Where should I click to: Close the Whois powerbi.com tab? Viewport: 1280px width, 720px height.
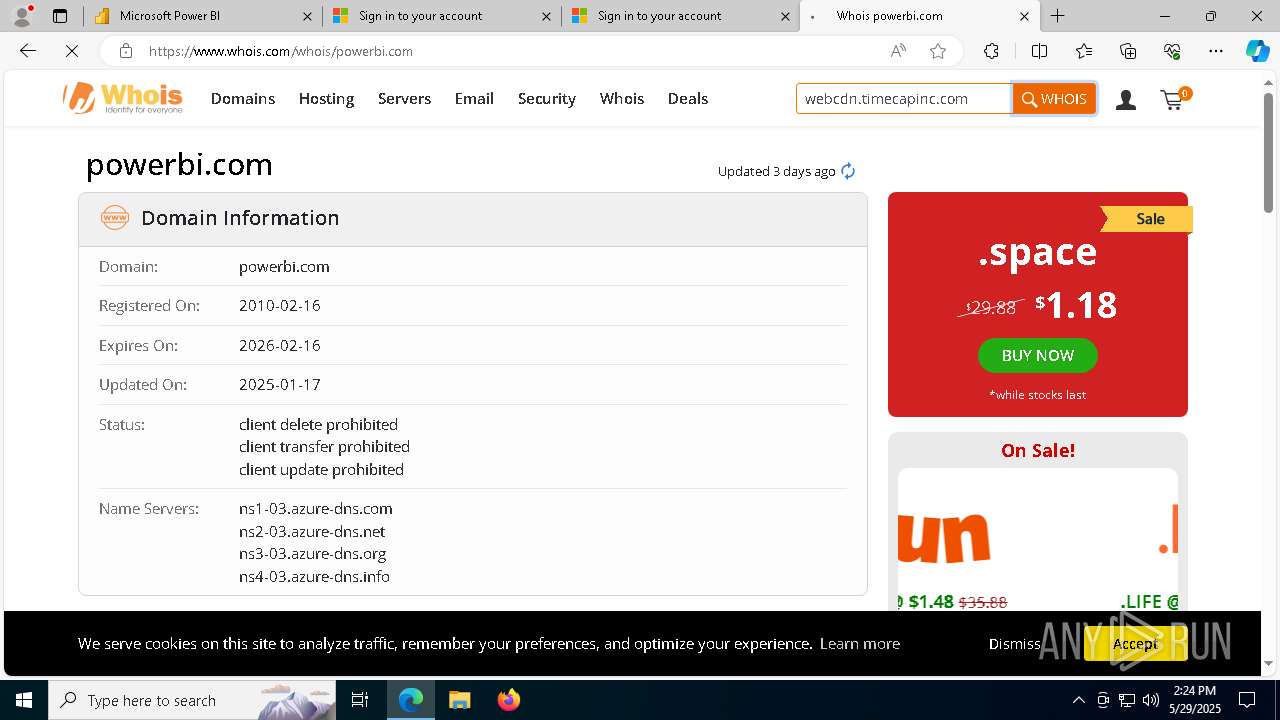click(1024, 16)
